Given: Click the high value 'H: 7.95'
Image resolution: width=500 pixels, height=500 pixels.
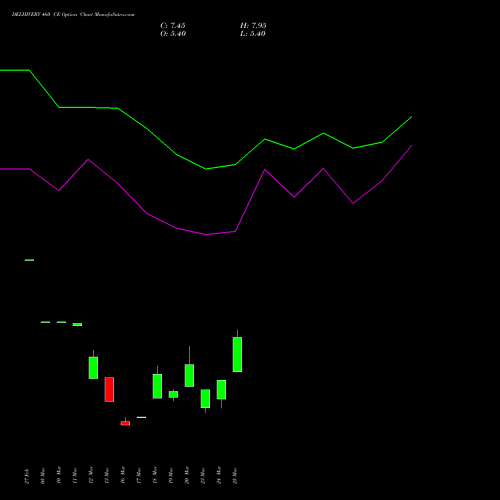Looking at the screenshot, I should [x=253, y=26].
